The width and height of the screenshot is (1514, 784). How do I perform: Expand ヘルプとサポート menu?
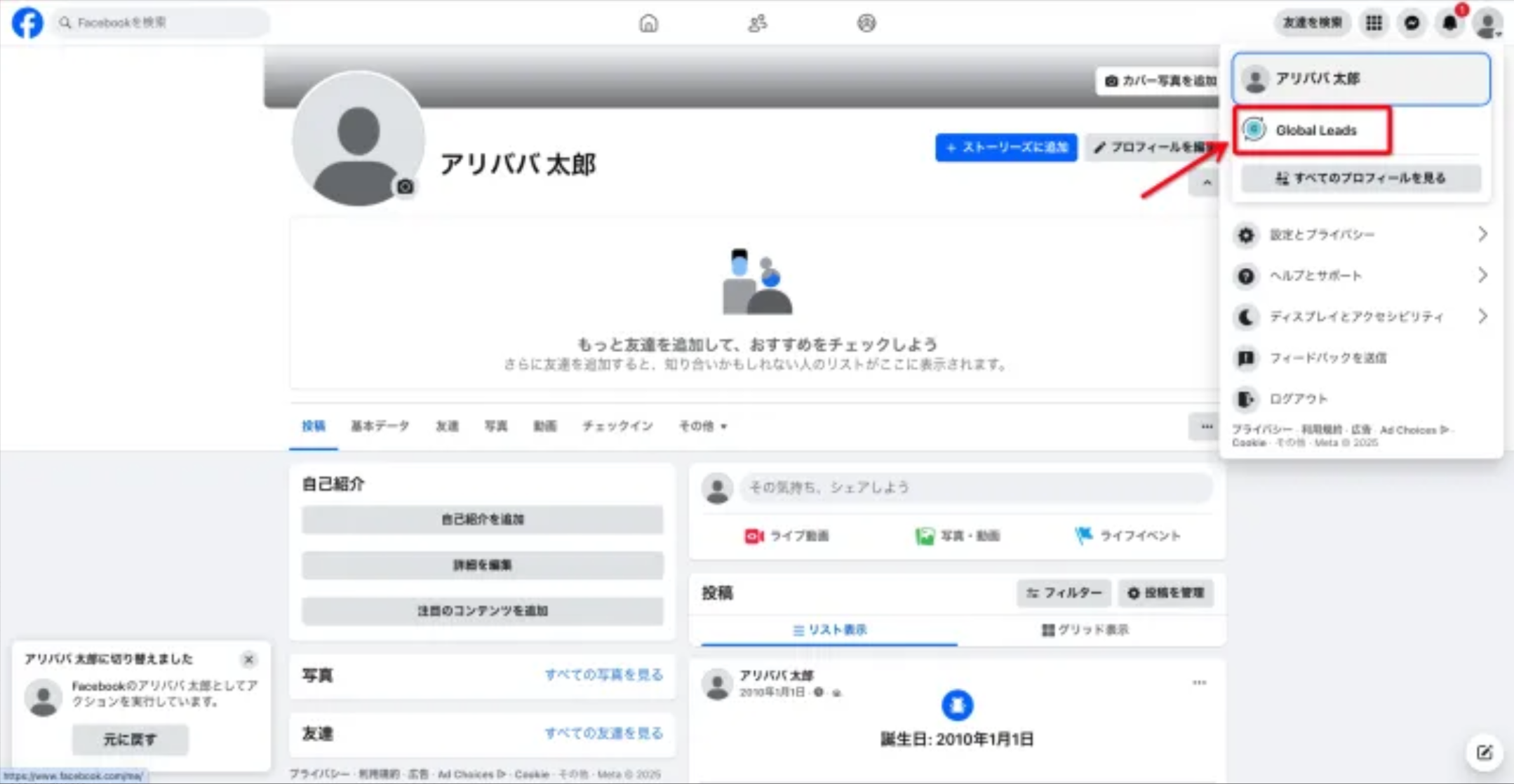pyautogui.click(x=1361, y=276)
